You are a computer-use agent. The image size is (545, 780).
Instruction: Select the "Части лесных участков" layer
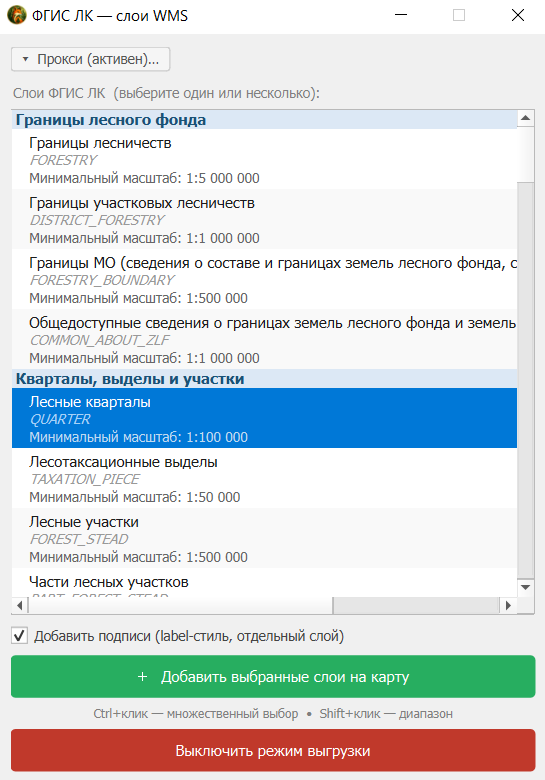pos(265,582)
